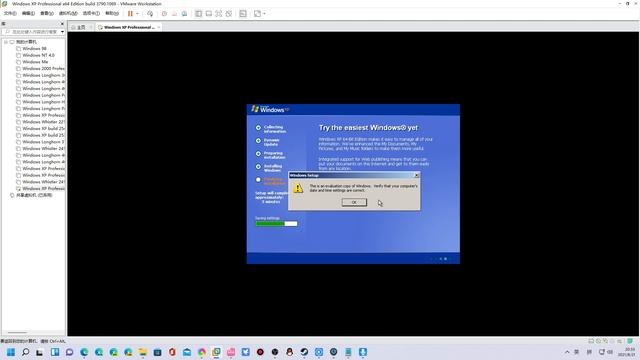
Task: Pause the running virtual machine
Action: 130,13
